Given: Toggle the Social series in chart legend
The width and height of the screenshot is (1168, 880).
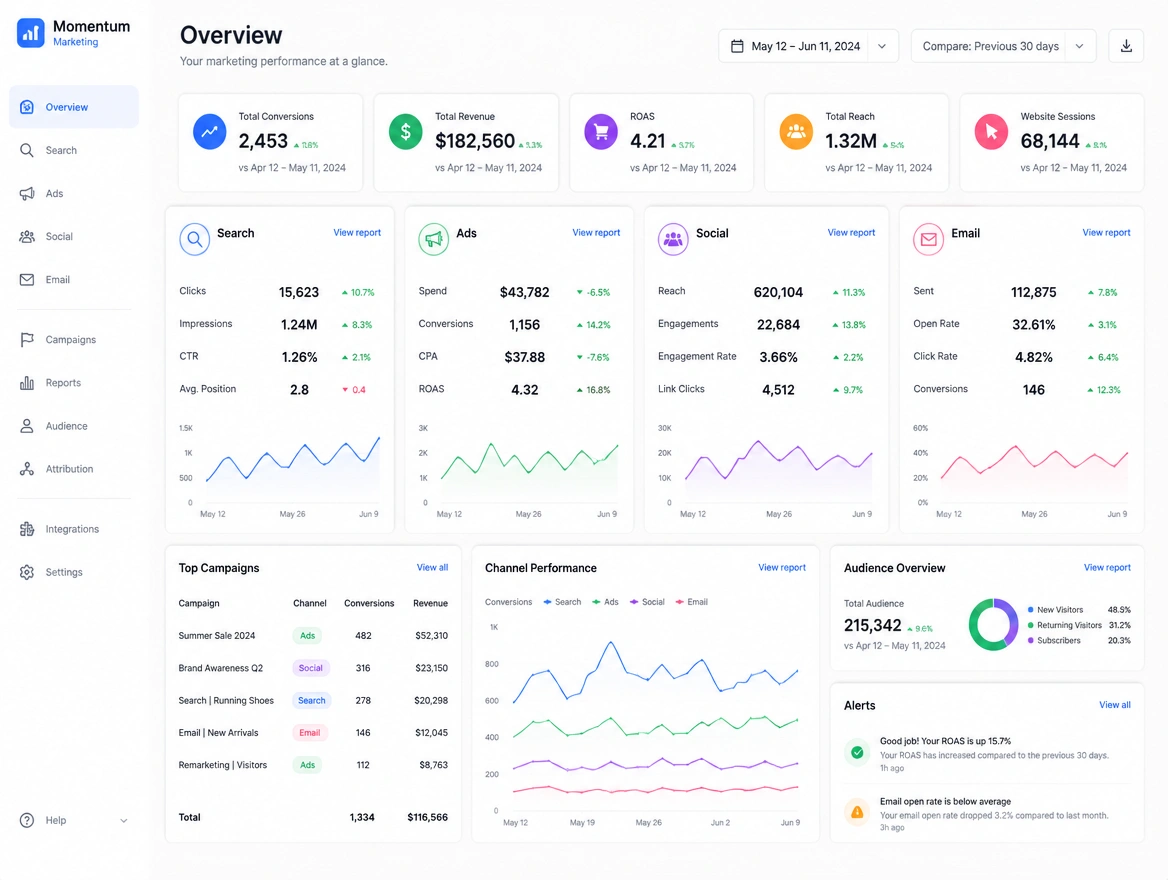Looking at the screenshot, I should (x=647, y=602).
